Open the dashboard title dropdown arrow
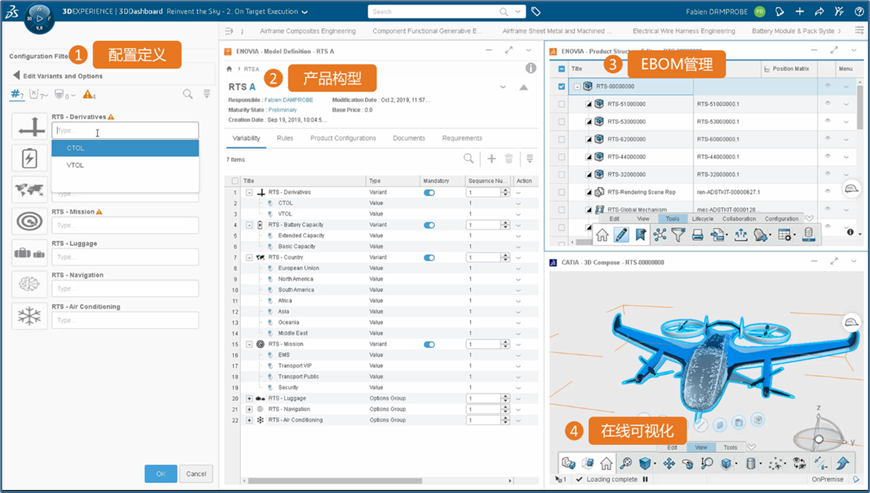The height and width of the screenshot is (493, 870). (305, 12)
